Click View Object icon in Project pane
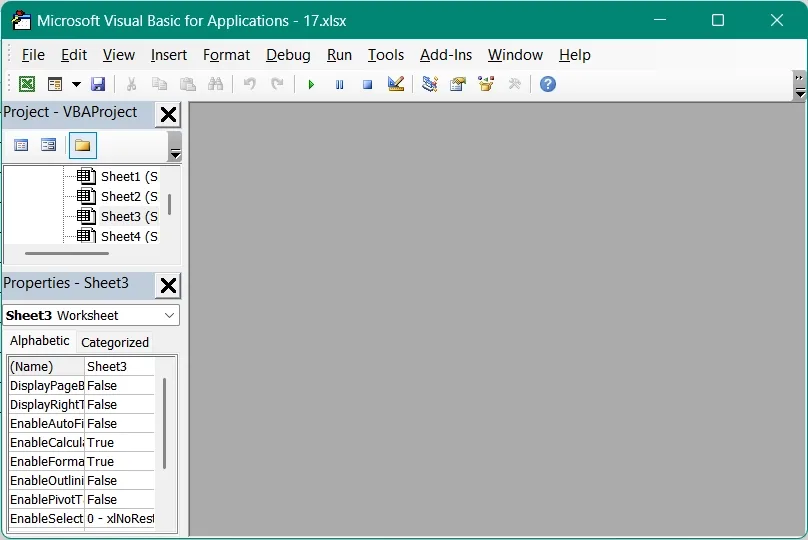Image resolution: width=808 pixels, height=540 pixels. 48,145
